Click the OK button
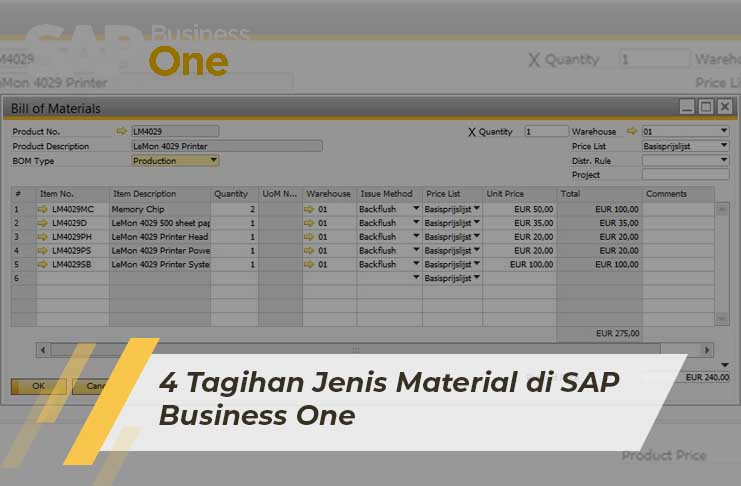Screen dimensions: 741x486 [x=39, y=386]
